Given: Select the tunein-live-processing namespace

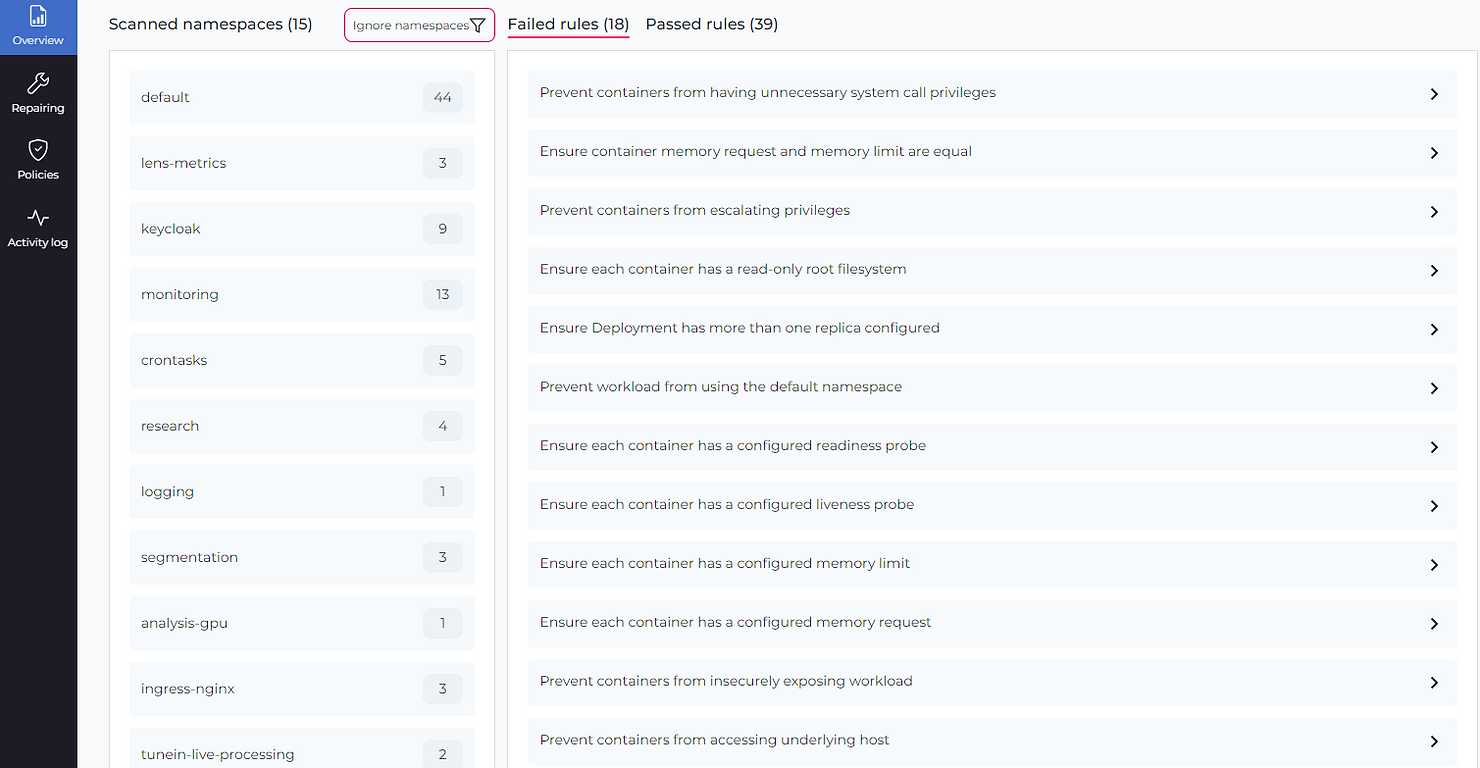Looking at the screenshot, I should [302, 748].
